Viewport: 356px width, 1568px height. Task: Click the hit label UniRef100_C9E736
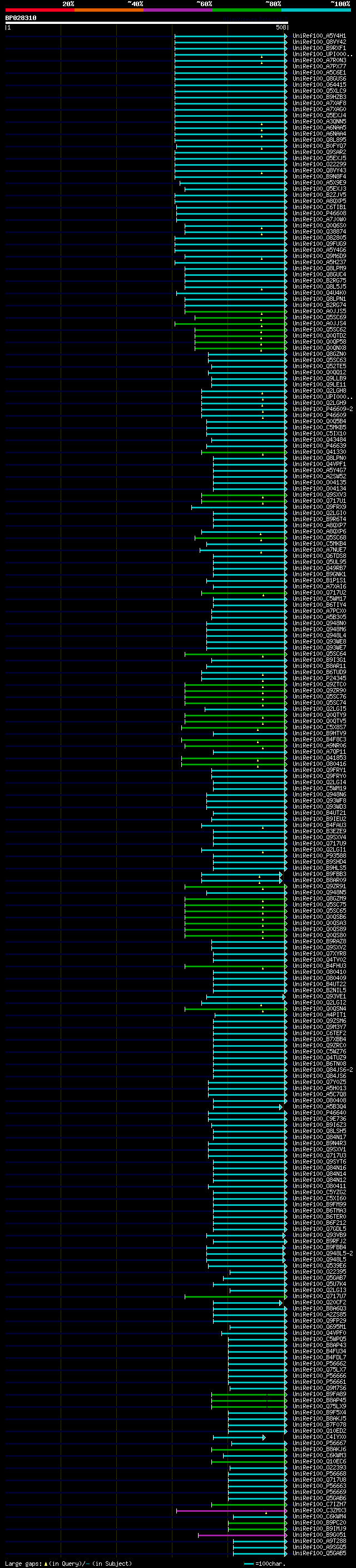(319, 1119)
